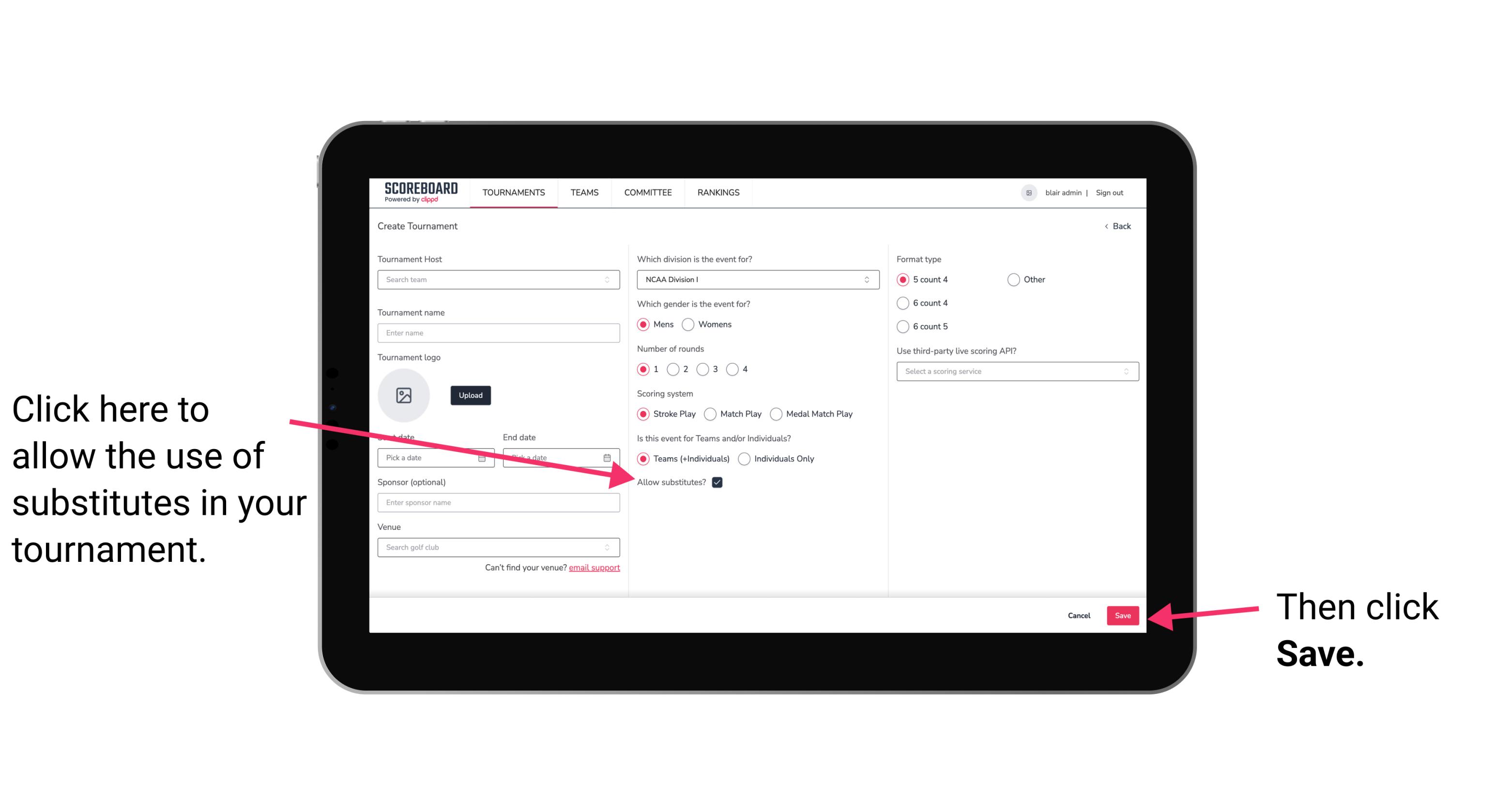
Task: Click the calendar icon for end date
Action: click(609, 458)
